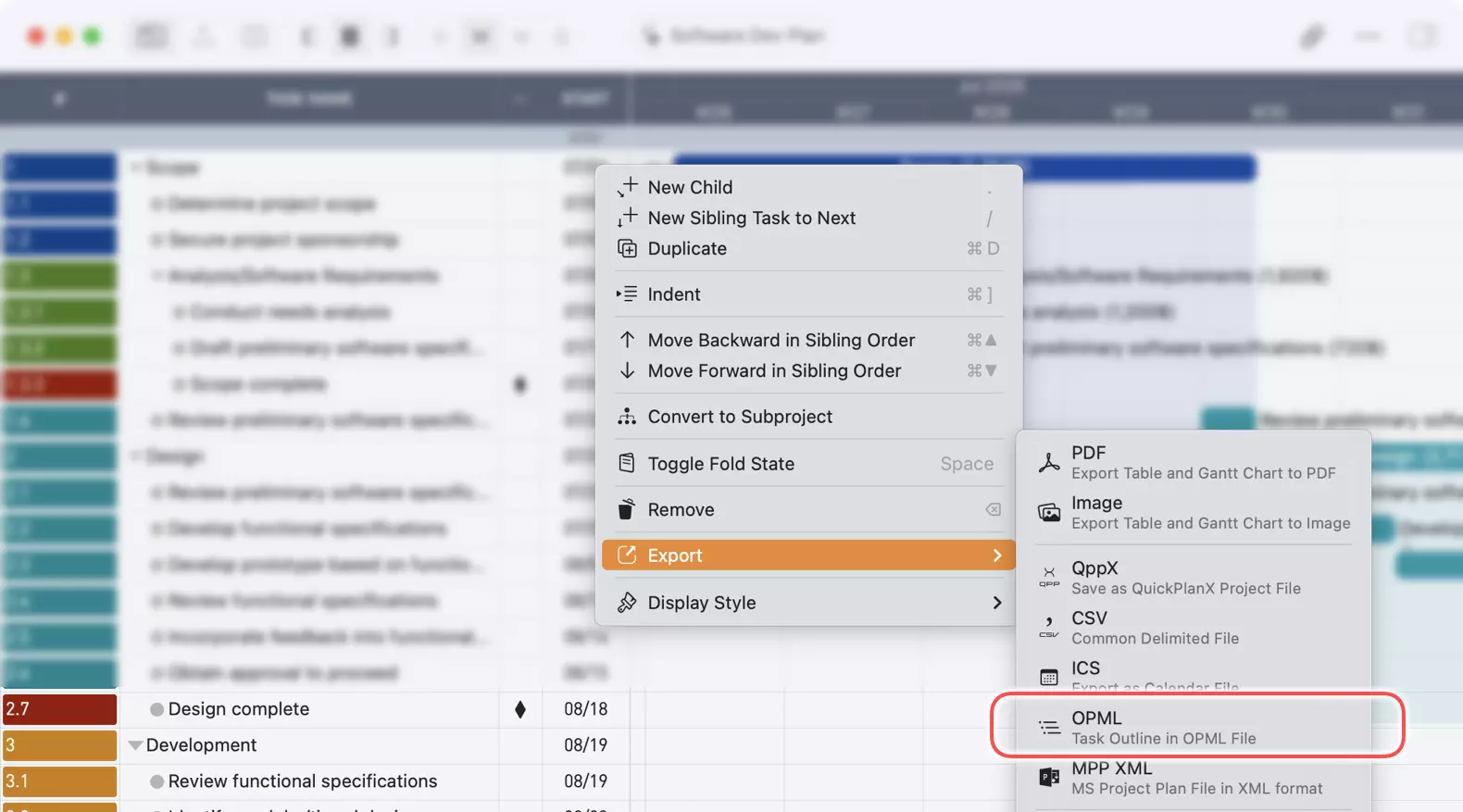Click the Duplicate icon in context menu

[627, 248]
